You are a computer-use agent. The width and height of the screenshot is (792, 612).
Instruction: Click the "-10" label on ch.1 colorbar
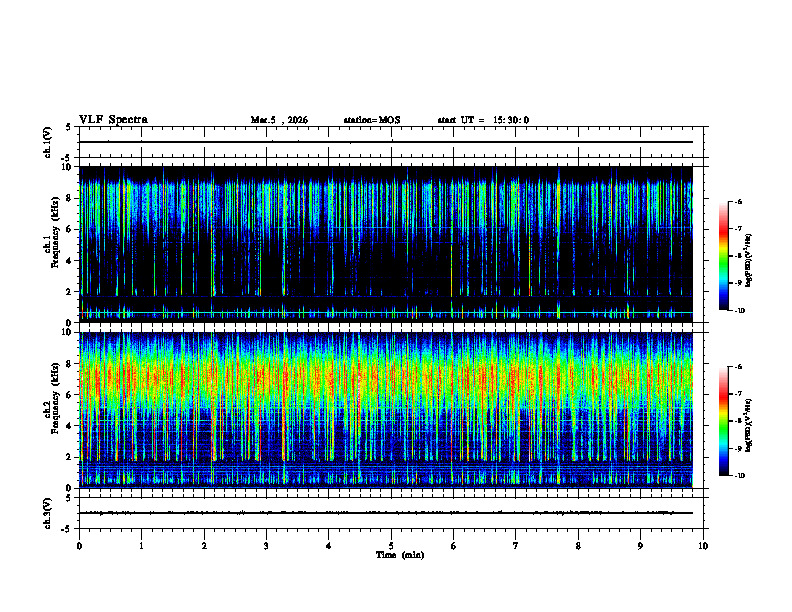click(739, 311)
